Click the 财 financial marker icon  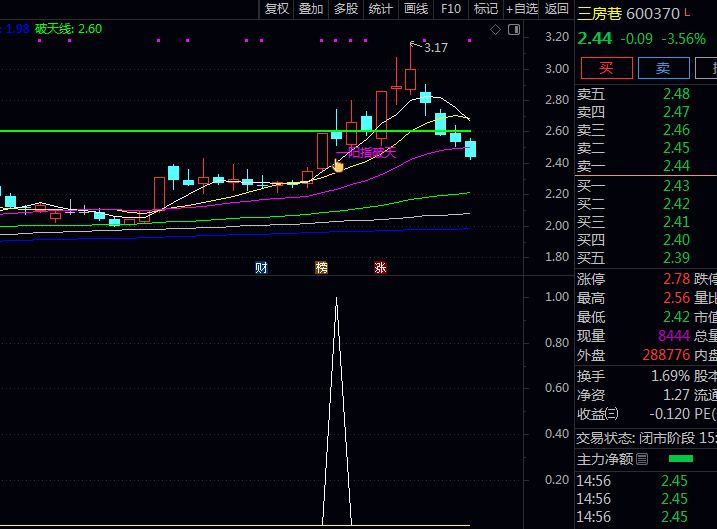point(261,267)
